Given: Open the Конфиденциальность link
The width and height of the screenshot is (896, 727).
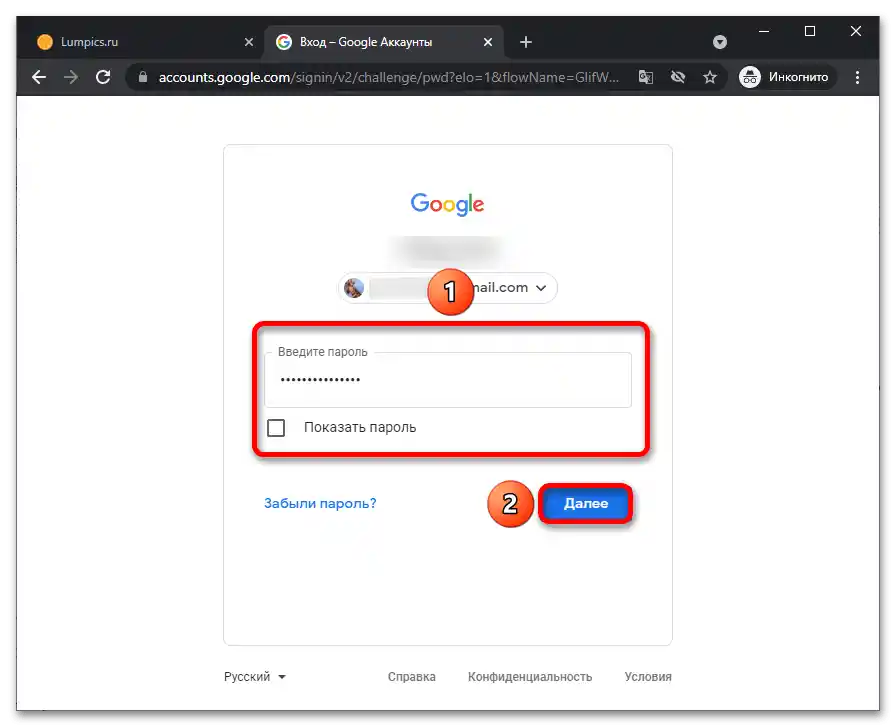Looking at the screenshot, I should (x=530, y=677).
